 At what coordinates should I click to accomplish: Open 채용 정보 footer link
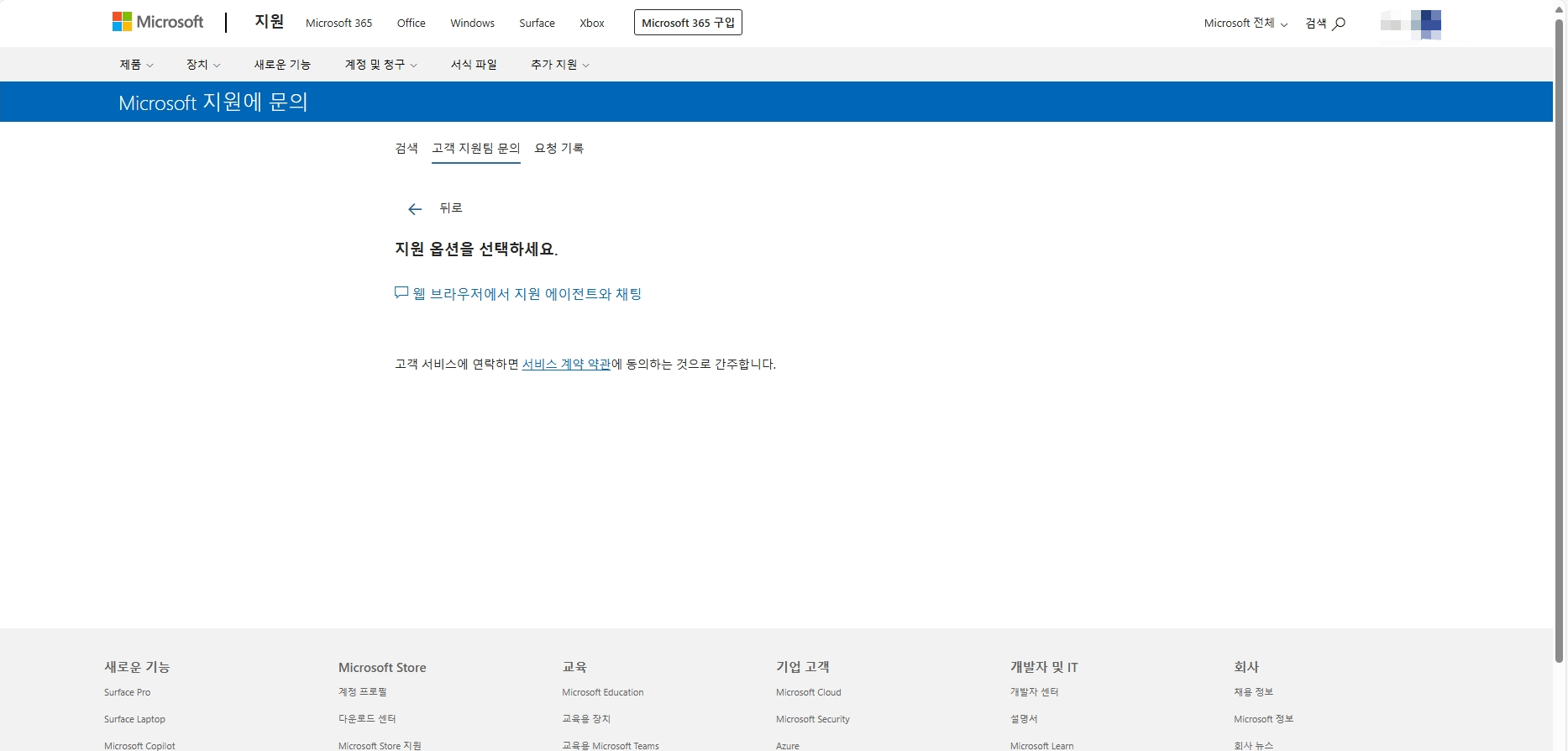click(1253, 692)
